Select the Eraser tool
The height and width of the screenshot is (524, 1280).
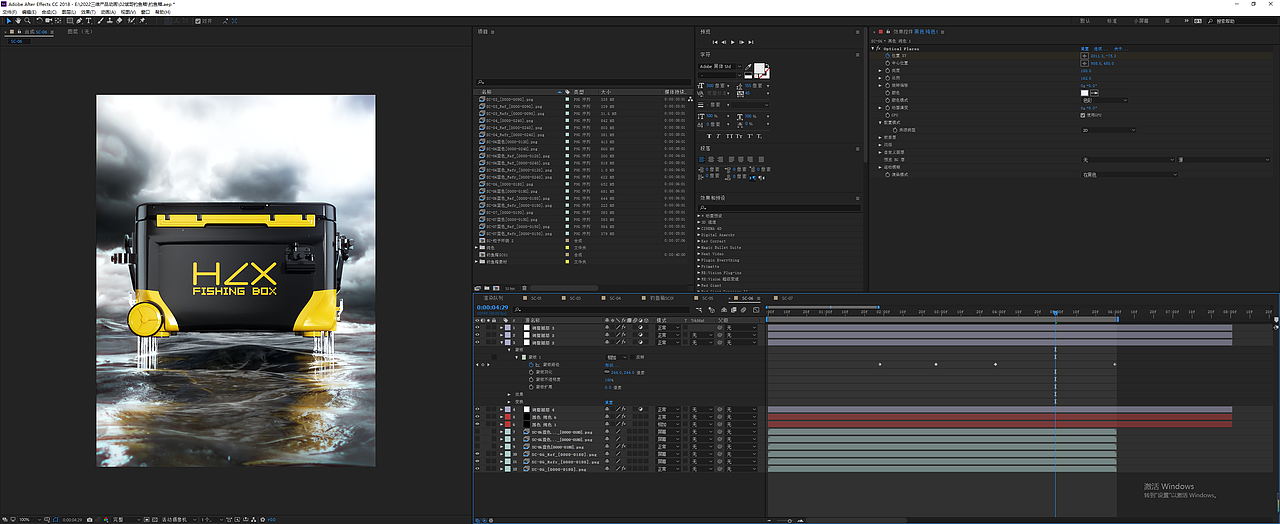[119, 21]
